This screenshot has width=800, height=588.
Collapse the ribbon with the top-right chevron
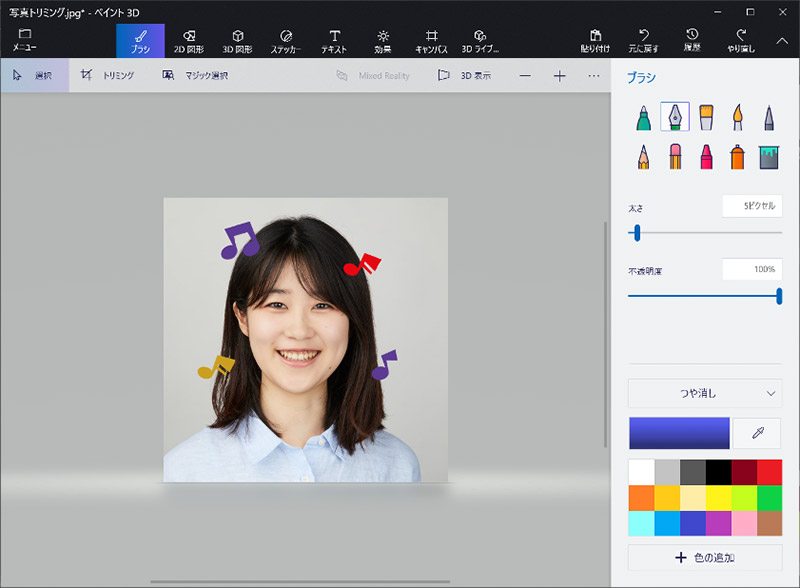coord(782,41)
